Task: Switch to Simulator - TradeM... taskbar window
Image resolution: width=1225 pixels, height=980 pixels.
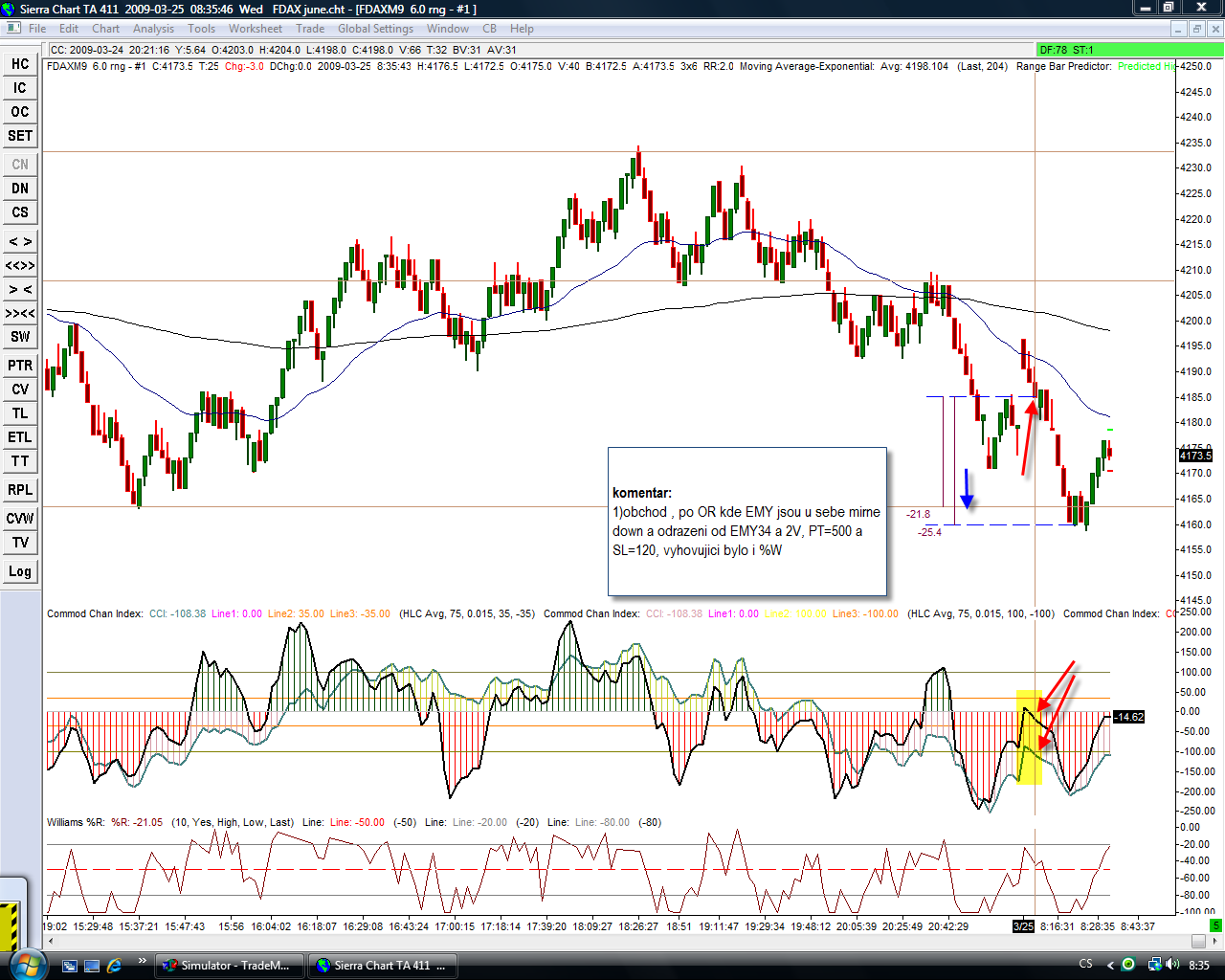Action: [x=230, y=966]
